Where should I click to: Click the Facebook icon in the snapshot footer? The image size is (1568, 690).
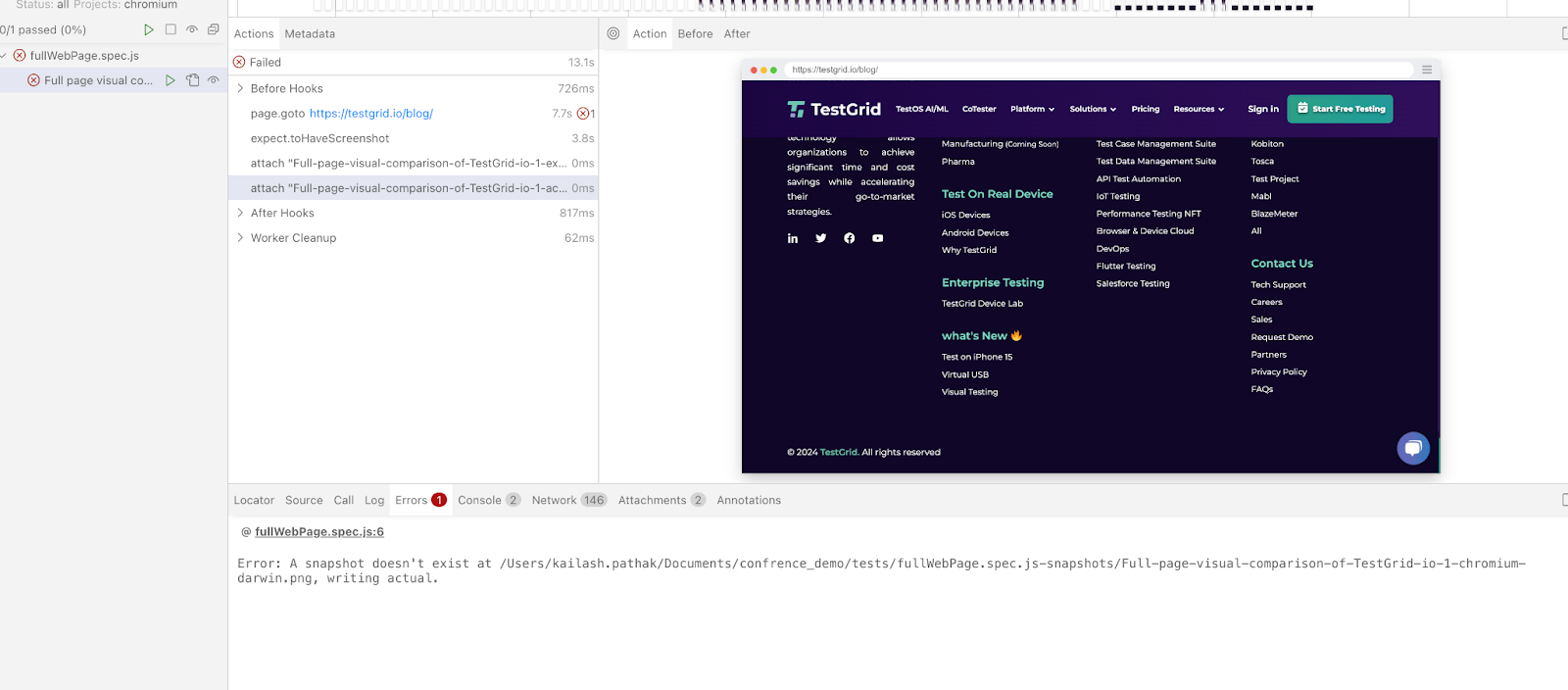[x=850, y=238]
